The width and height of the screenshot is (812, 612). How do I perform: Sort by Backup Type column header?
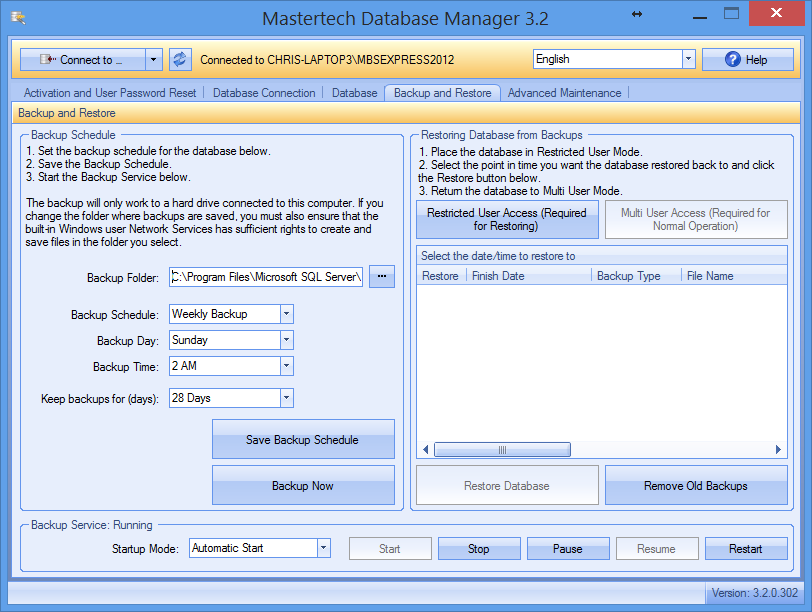tap(636, 276)
